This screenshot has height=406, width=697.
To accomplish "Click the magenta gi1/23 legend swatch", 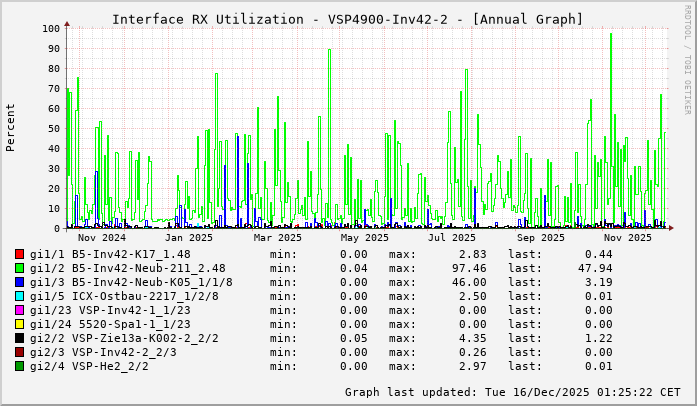I will 20,310.
